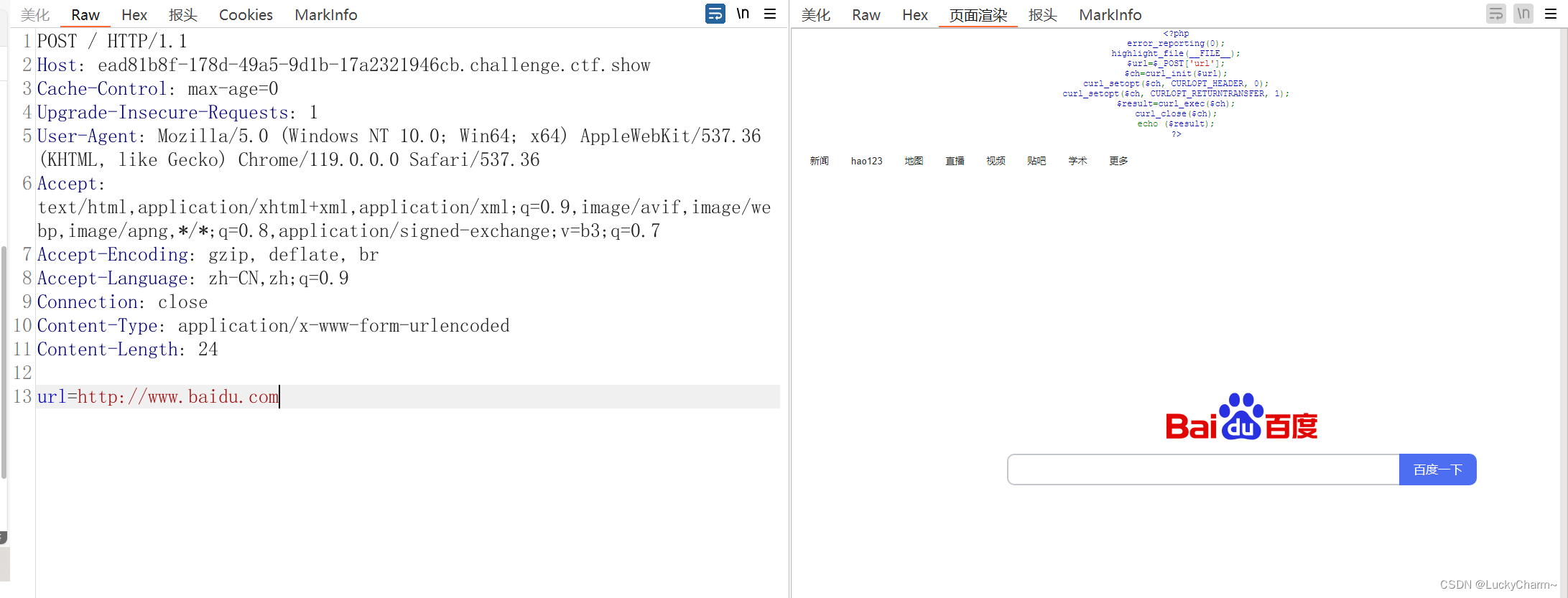The width and height of the screenshot is (1568, 598).
Task: Click the error_reporting(0) code line
Action: (x=1176, y=43)
